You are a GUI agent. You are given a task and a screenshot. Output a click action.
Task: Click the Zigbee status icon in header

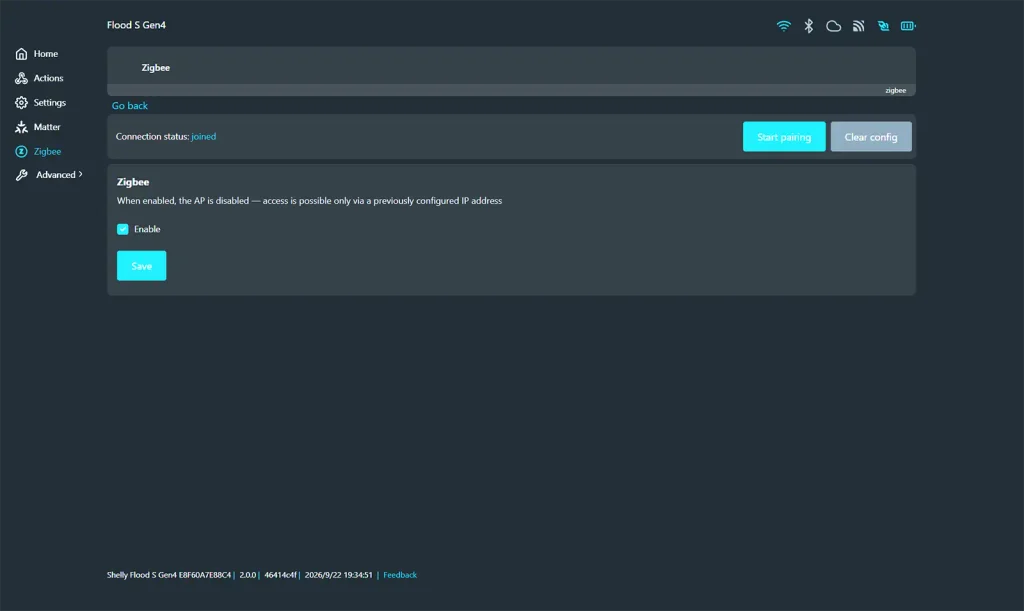[883, 26]
